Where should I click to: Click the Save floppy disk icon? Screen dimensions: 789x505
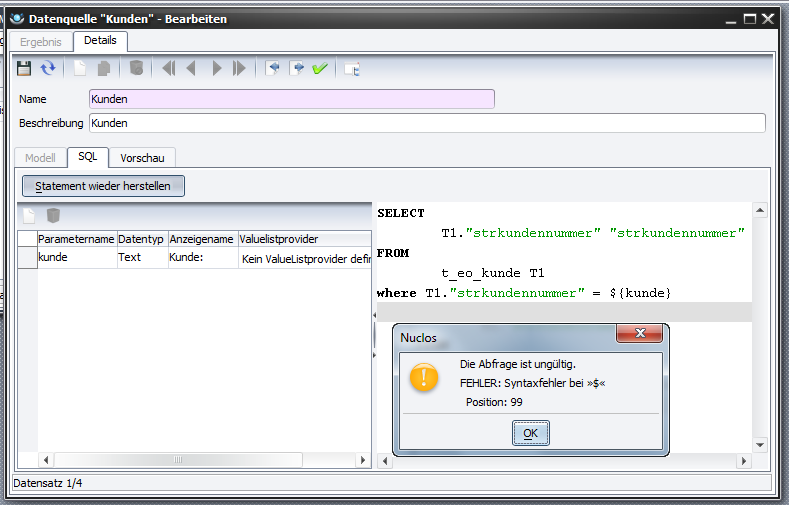24,68
